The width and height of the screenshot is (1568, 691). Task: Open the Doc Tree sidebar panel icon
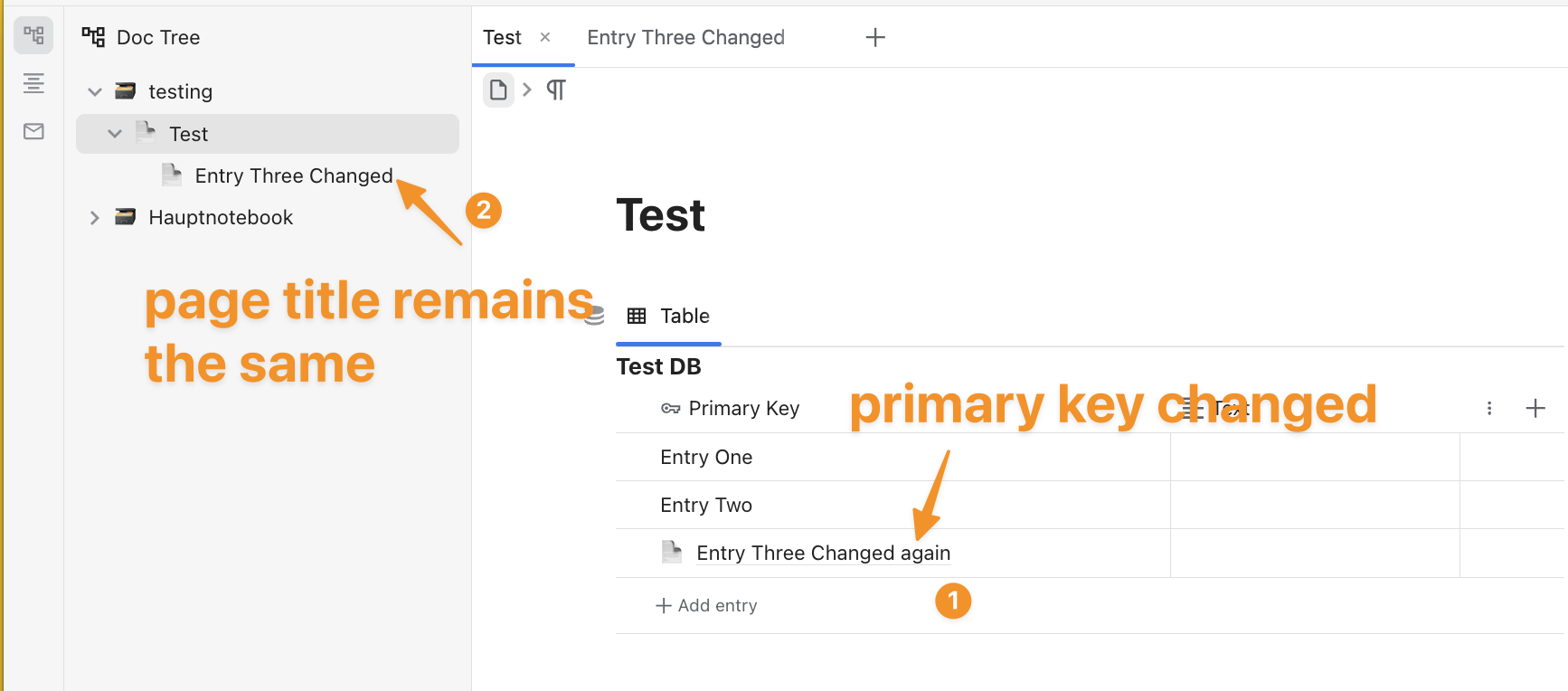pyautogui.click(x=33, y=36)
